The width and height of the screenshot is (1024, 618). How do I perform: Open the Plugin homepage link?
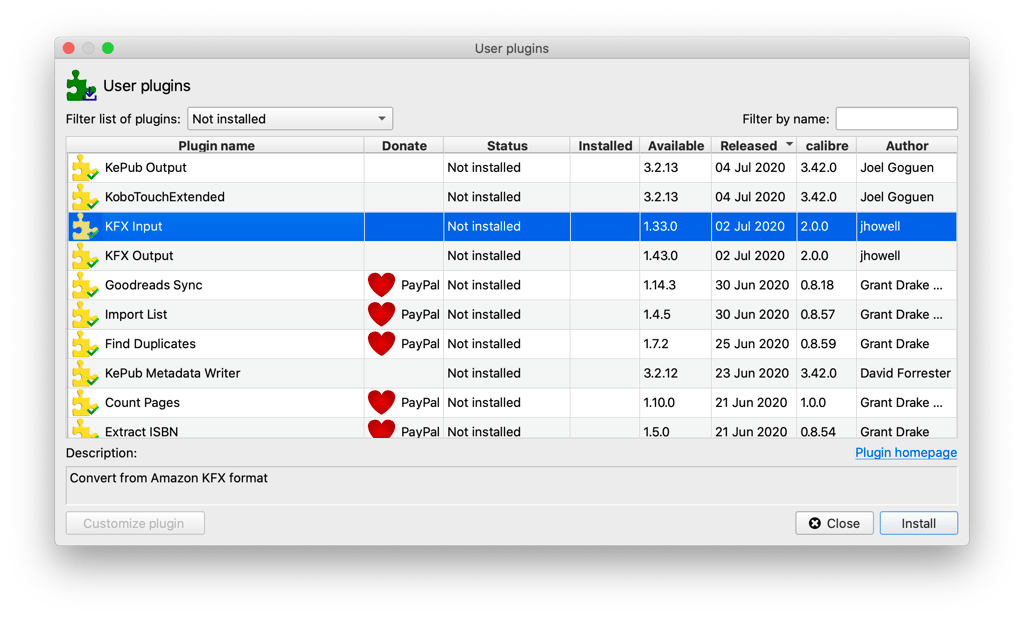(x=905, y=453)
